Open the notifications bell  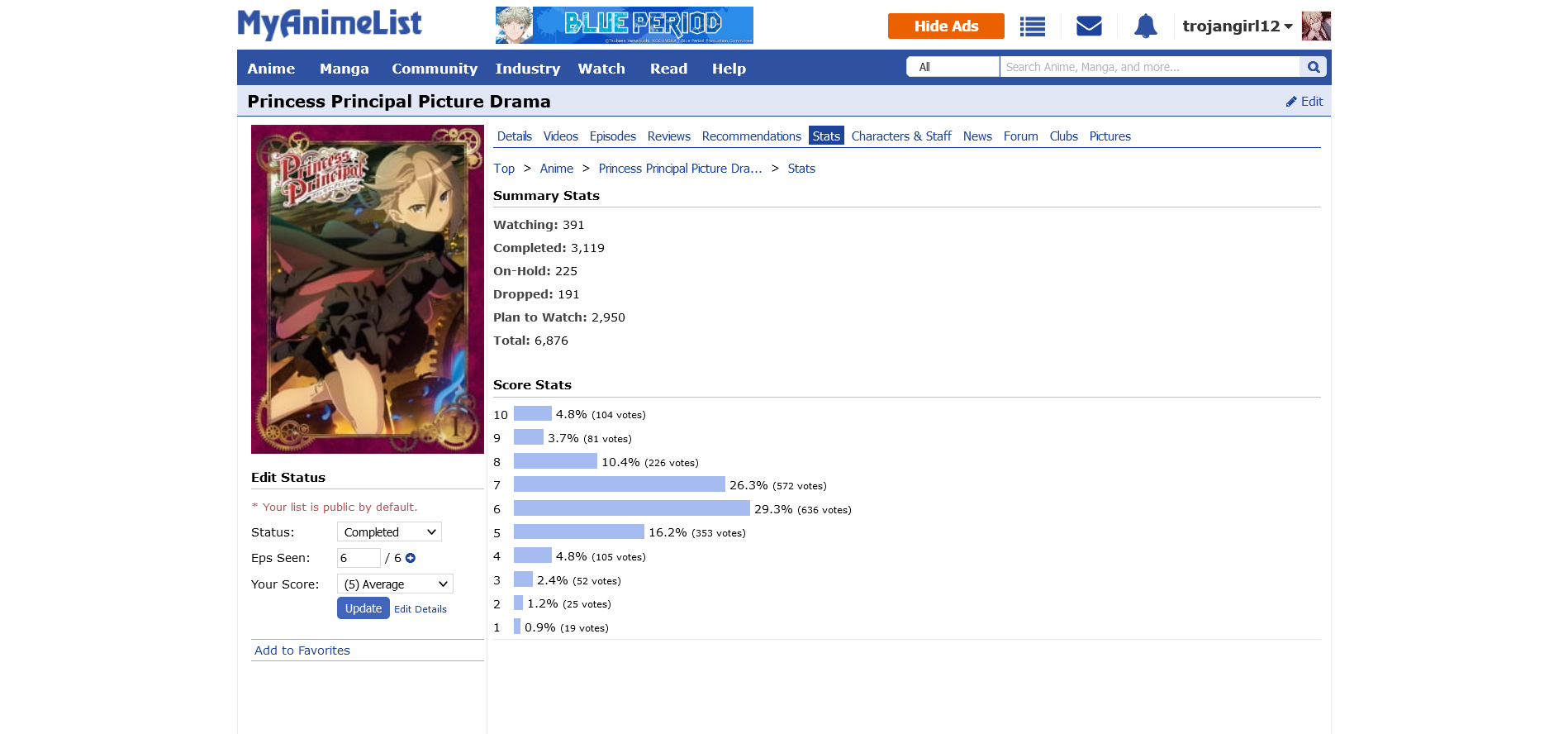pos(1145,26)
